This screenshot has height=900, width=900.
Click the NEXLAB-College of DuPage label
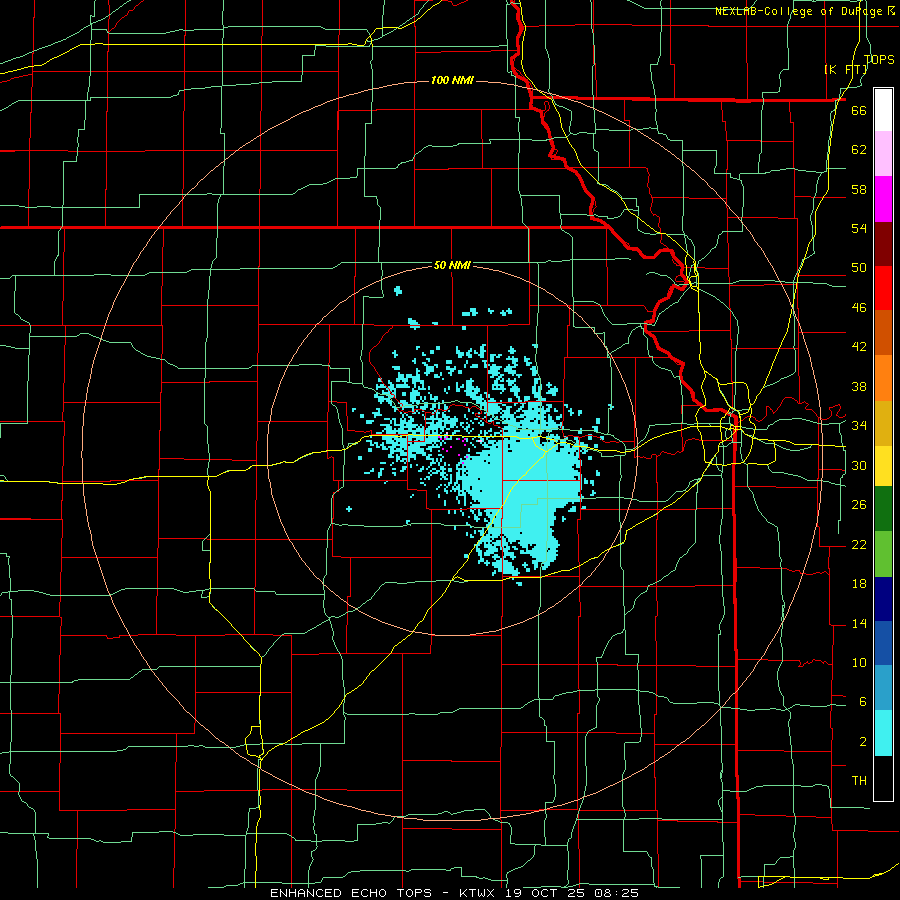tap(804, 11)
